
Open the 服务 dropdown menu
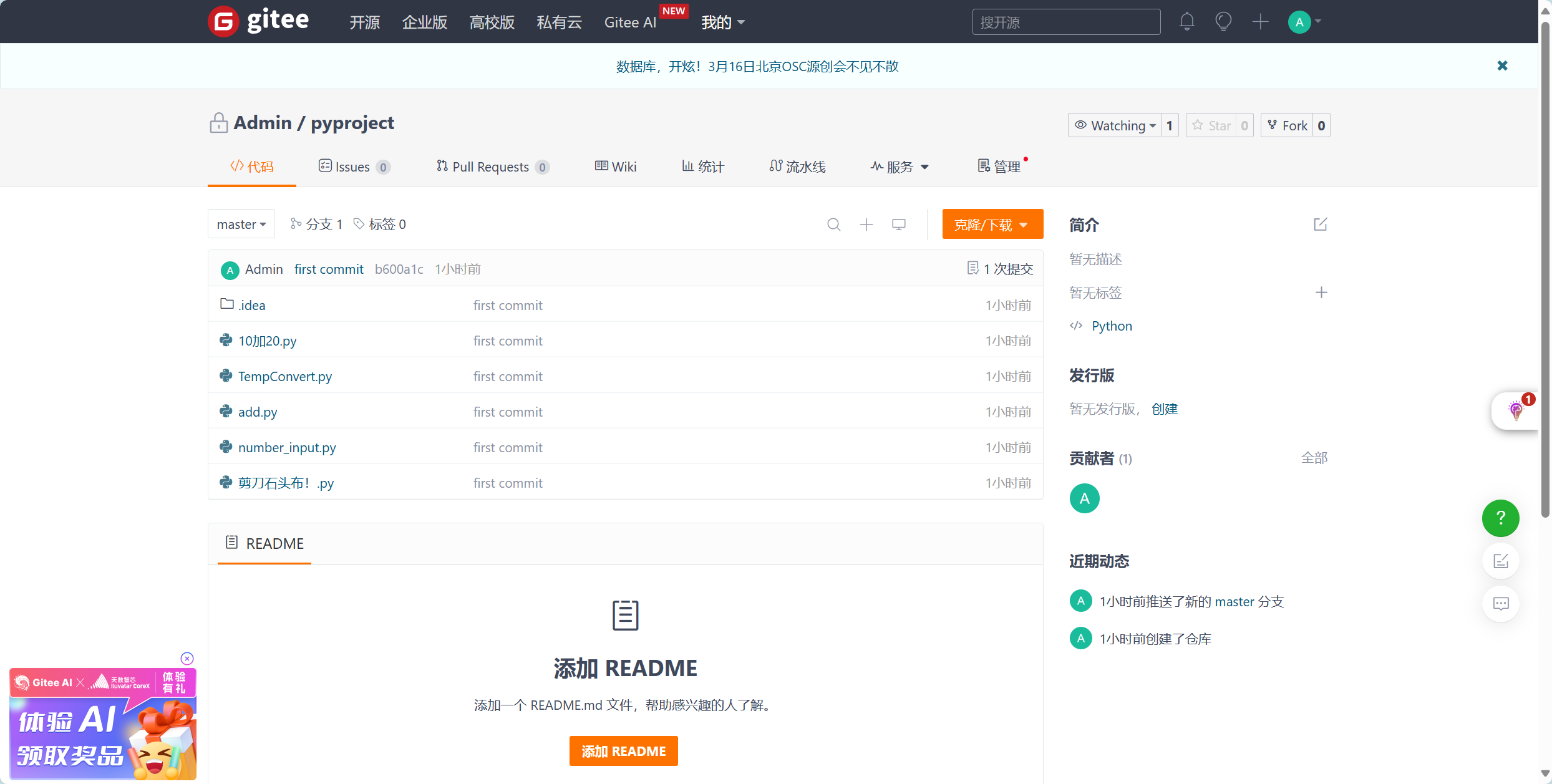900,167
